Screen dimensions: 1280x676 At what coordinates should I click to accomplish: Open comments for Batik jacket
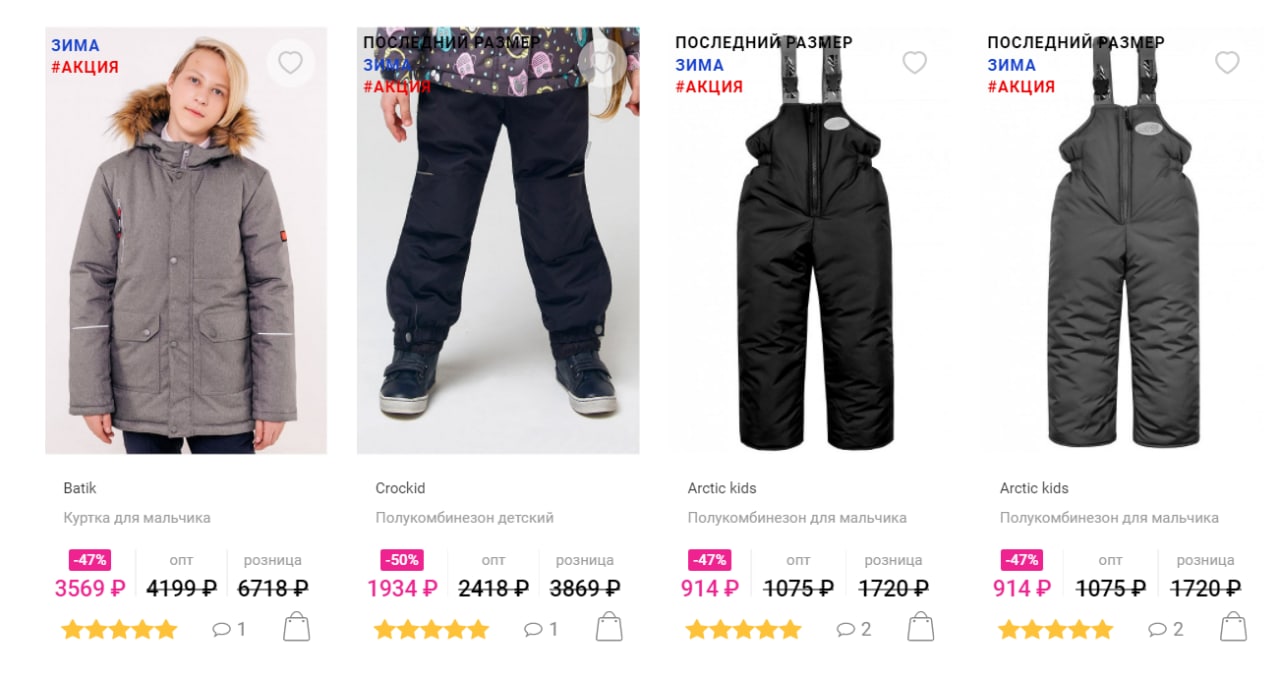(x=229, y=629)
